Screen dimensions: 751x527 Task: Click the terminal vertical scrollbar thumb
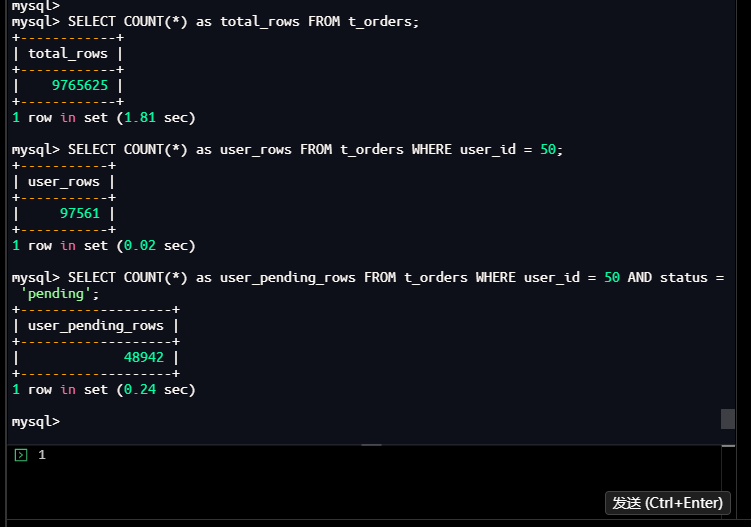click(728, 419)
